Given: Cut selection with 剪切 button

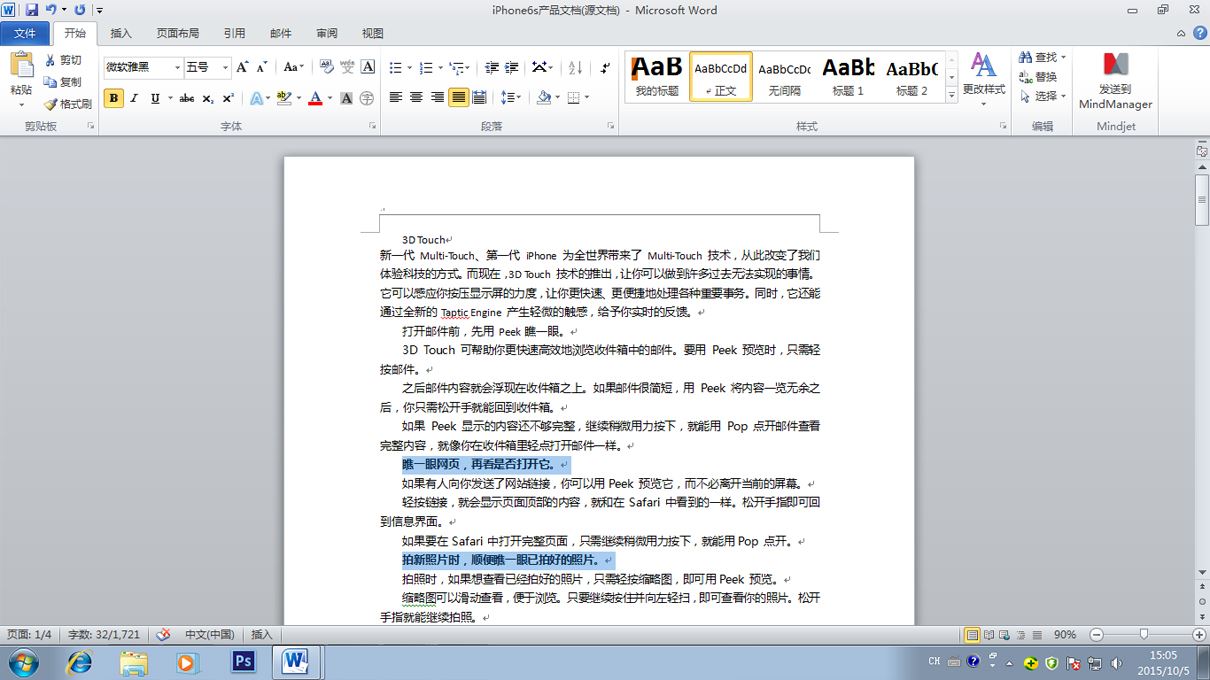Looking at the screenshot, I should [x=63, y=60].
